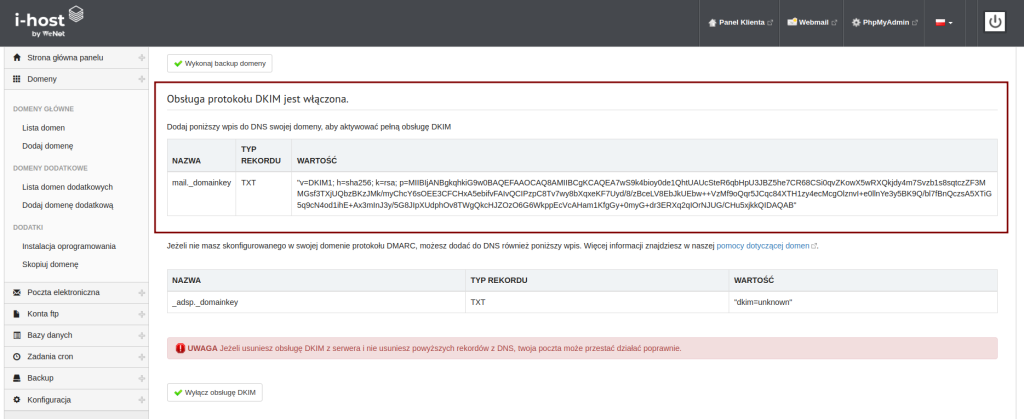Click the gear icon beside Konfiguracja
Image resolution: width=1024 pixels, height=419 pixels.
click(17, 399)
